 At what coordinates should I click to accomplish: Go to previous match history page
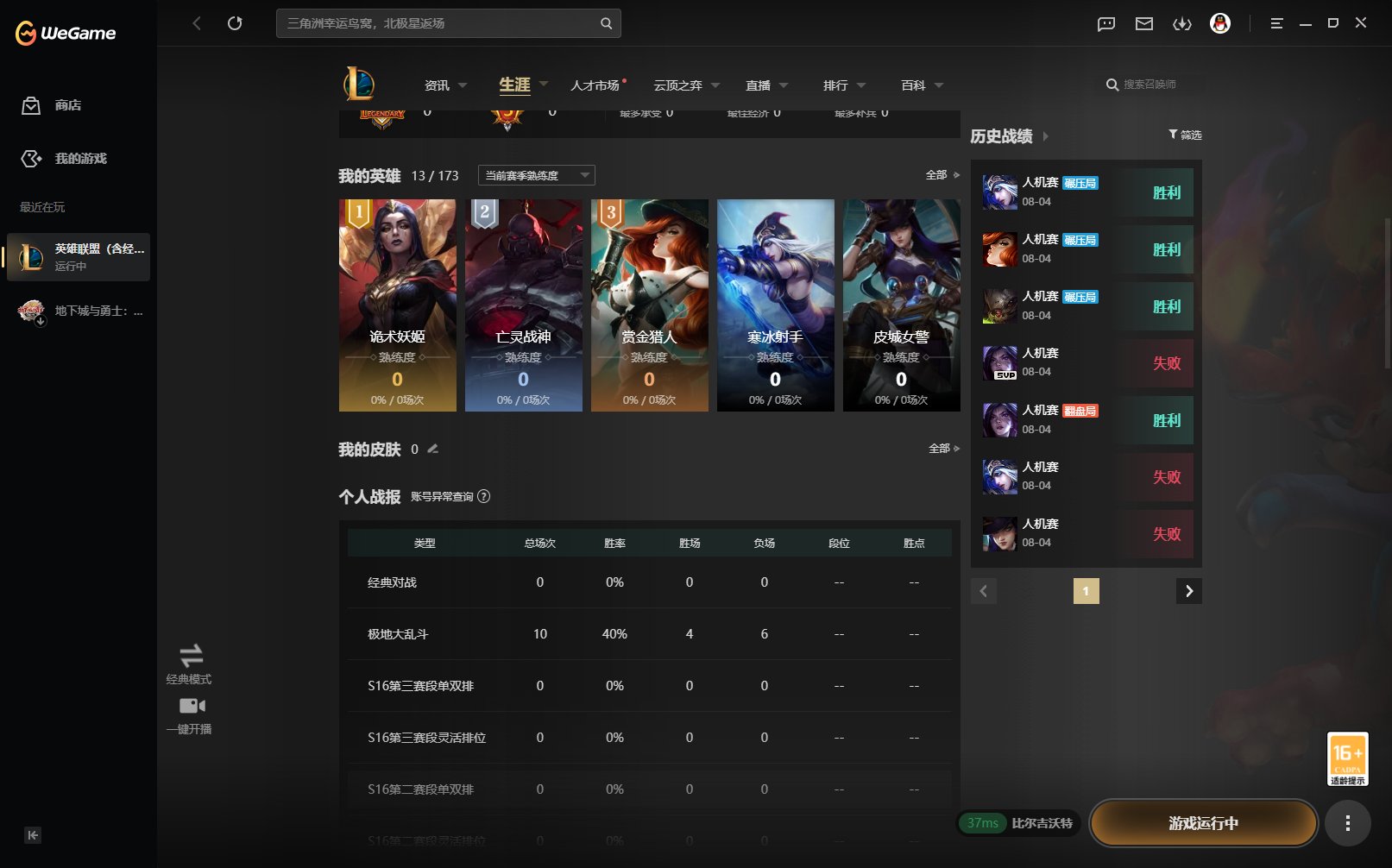(x=984, y=591)
